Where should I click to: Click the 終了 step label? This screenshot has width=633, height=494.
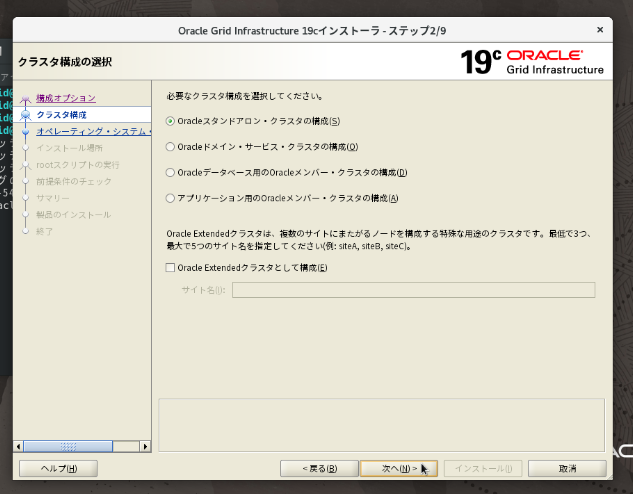[x=44, y=232]
